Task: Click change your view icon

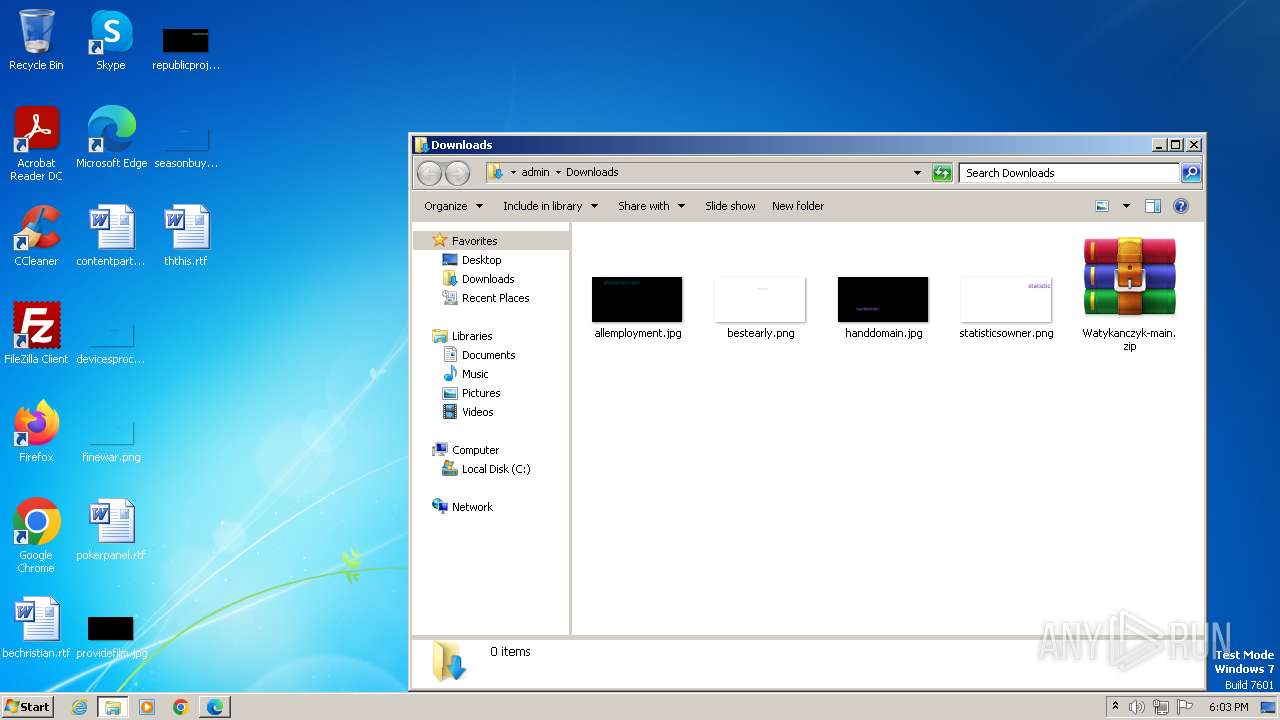Action: (x=1102, y=206)
